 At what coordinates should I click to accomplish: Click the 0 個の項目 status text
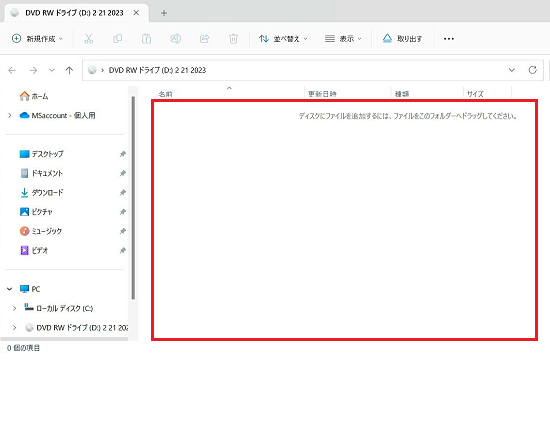coord(24,348)
